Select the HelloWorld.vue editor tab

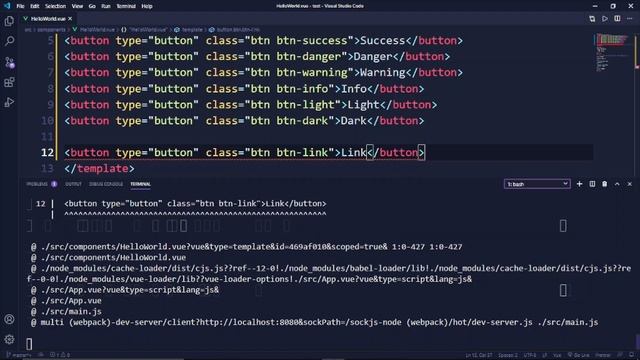click(47, 19)
